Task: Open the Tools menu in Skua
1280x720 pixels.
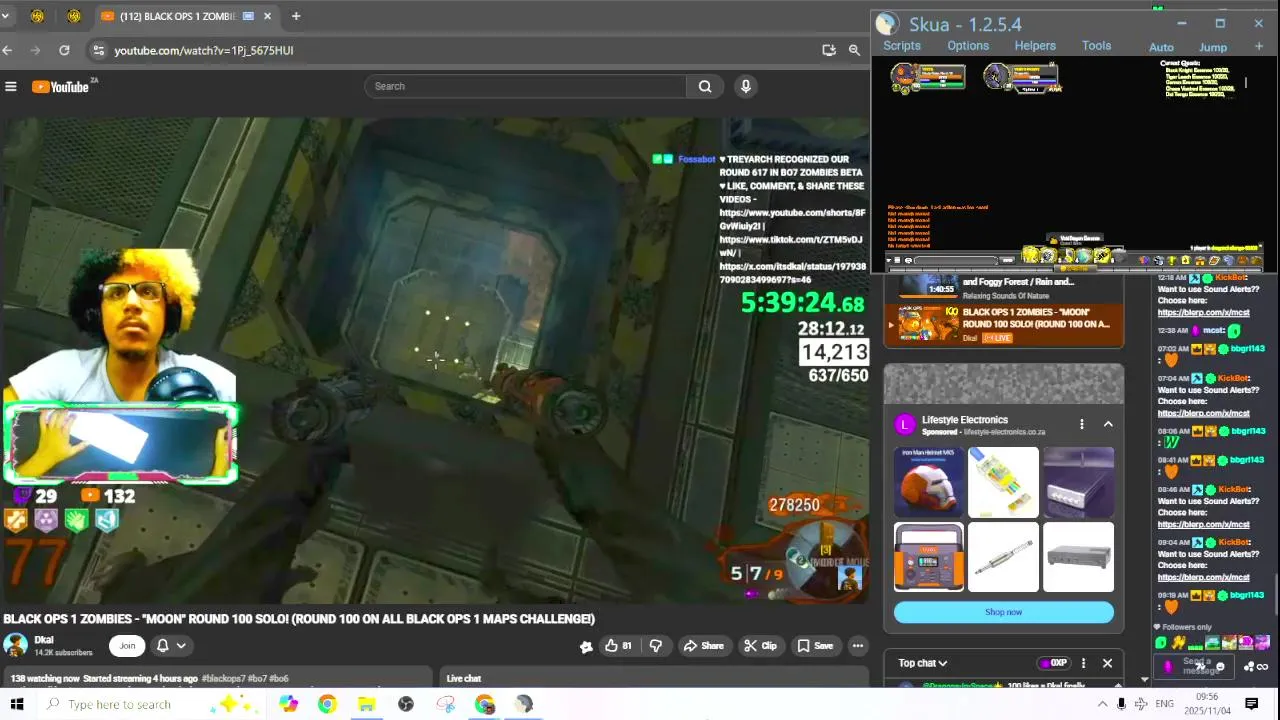Action: click(1096, 46)
